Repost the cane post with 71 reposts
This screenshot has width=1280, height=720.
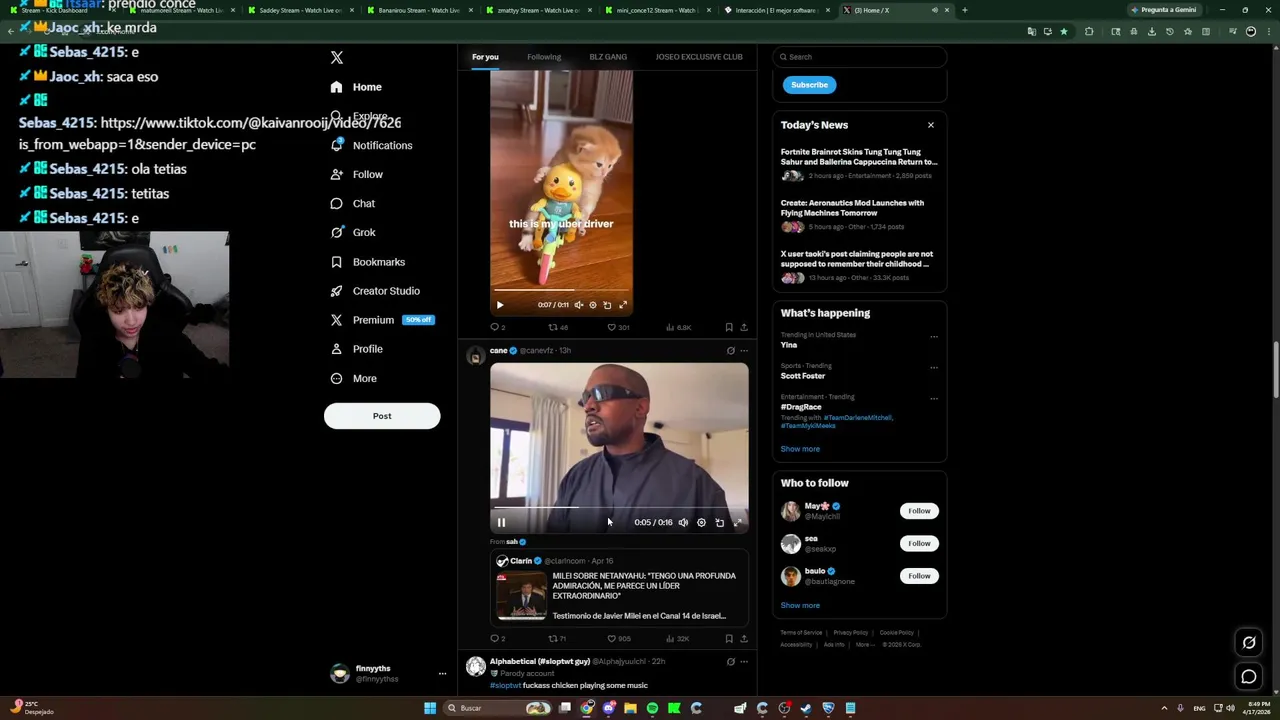(558, 638)
